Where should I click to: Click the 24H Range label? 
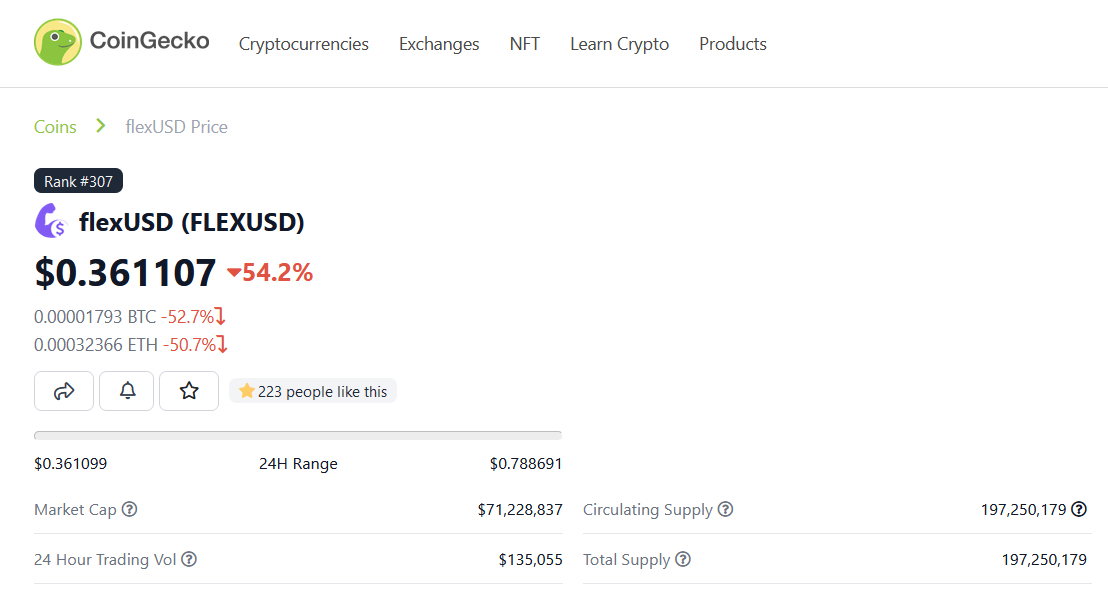298,464
